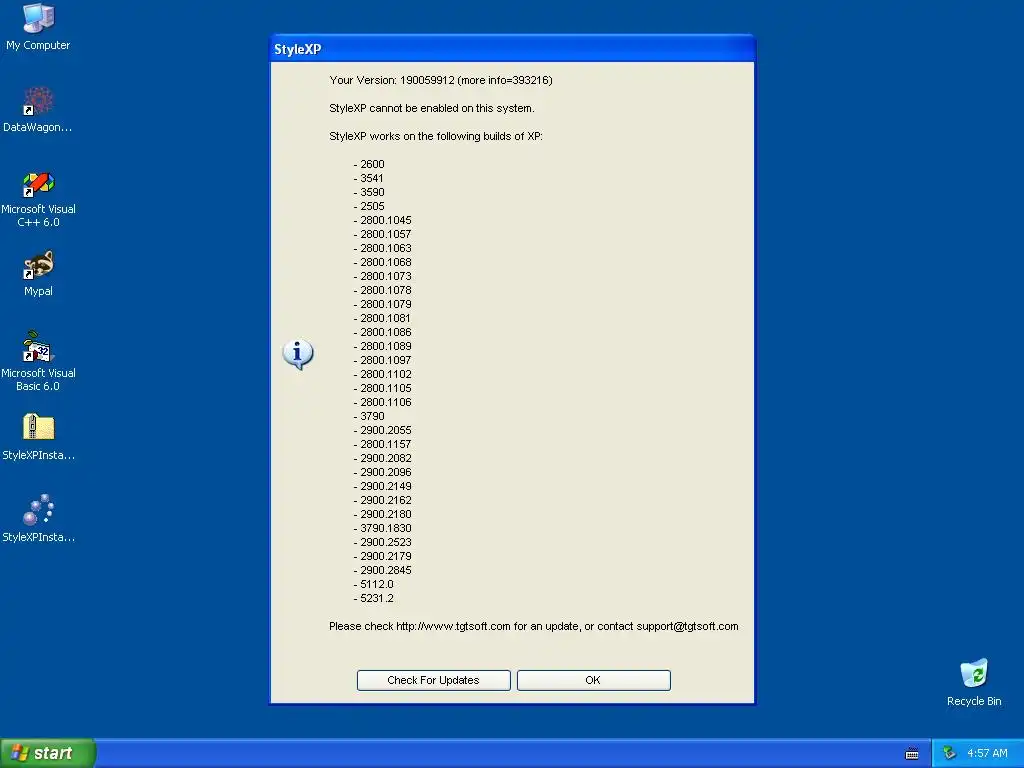Click build entry '- 2800.1086'

pos(383,332)
